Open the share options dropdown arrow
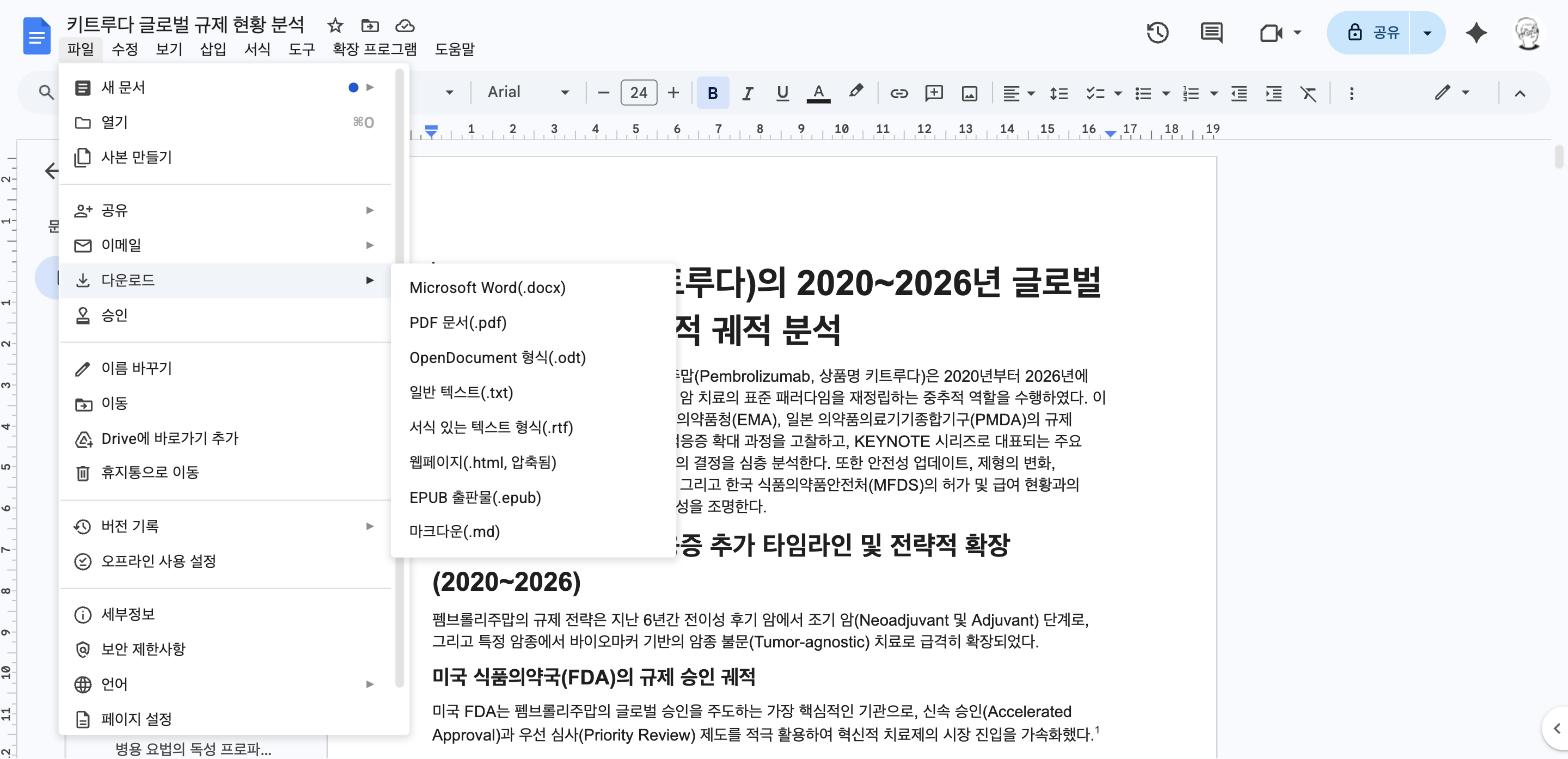 (1428, 33)
